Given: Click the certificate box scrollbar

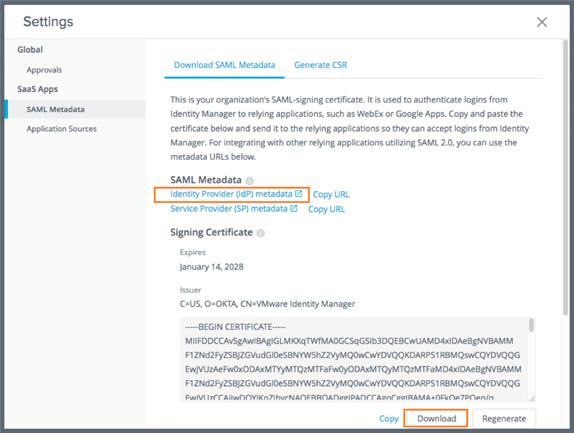Looking at the screenshot, I should click(531, 325).
